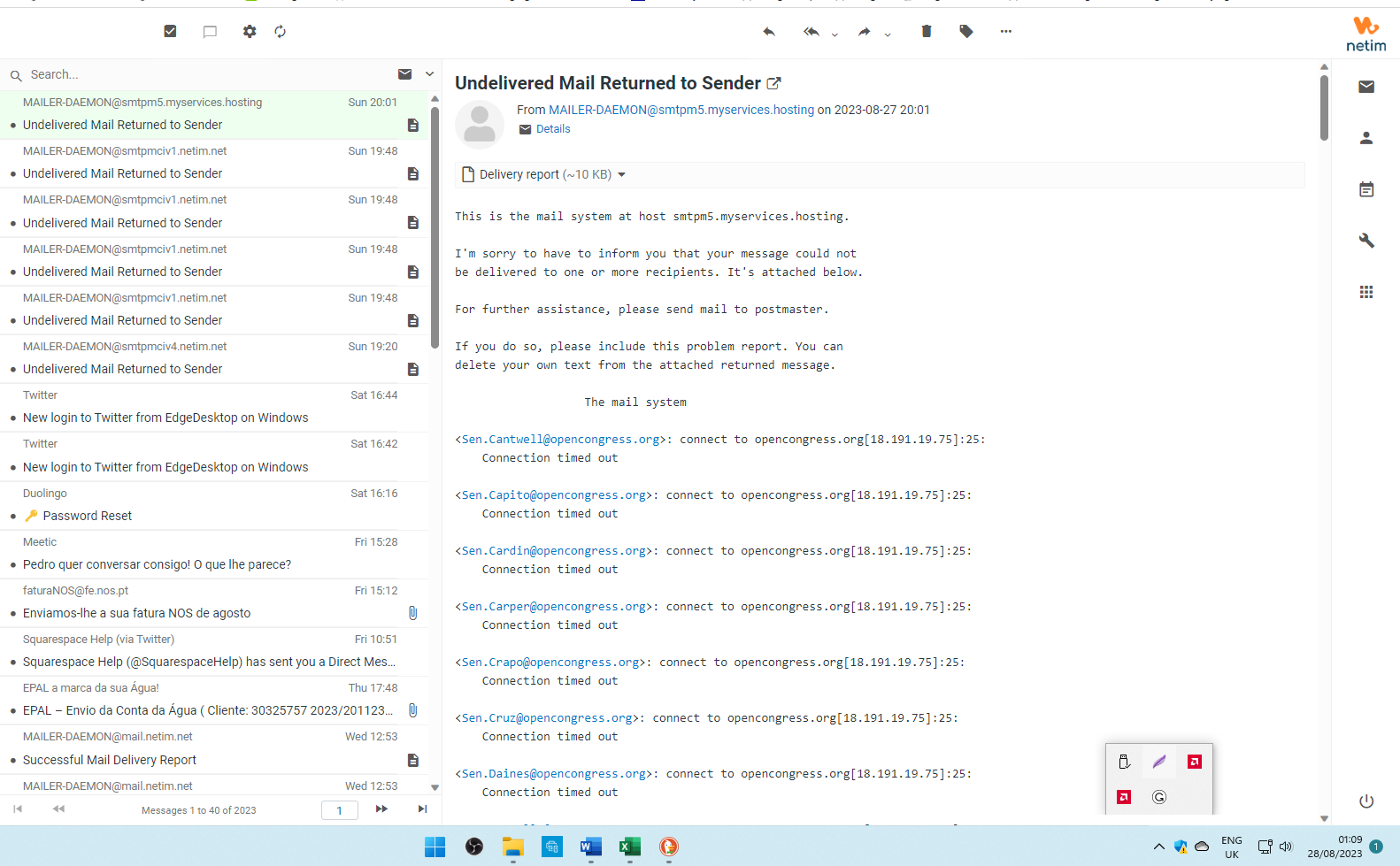The height and width of the screenshot is (866, 1400).
Task: Open the NOS invoice message 'Enviamos-lhe a sua fatura'
Action: pos(214,602)
